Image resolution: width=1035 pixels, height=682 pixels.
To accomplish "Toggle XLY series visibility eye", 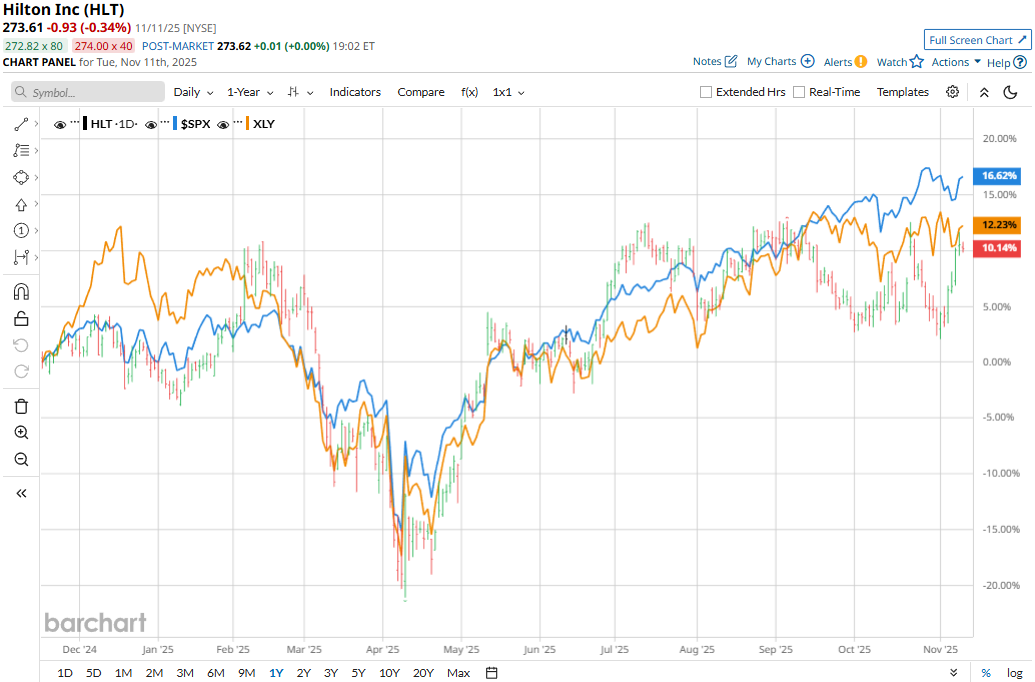I will point(223,124).
